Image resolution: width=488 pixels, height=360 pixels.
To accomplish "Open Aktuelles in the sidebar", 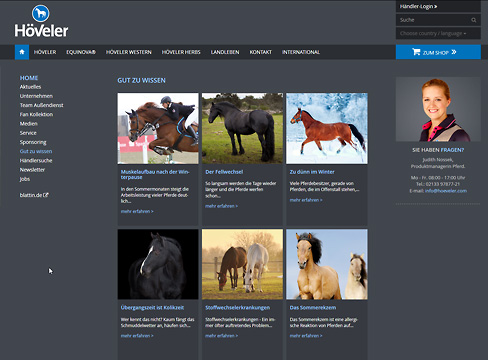I will [x=30, y=87].
